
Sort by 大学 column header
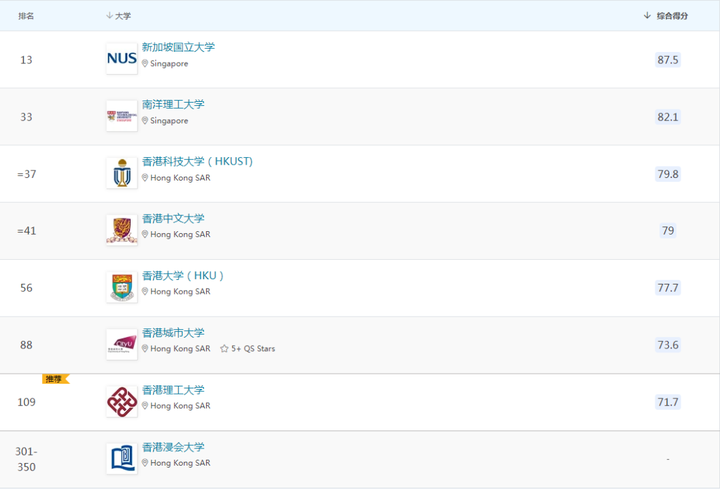(118, 16)
